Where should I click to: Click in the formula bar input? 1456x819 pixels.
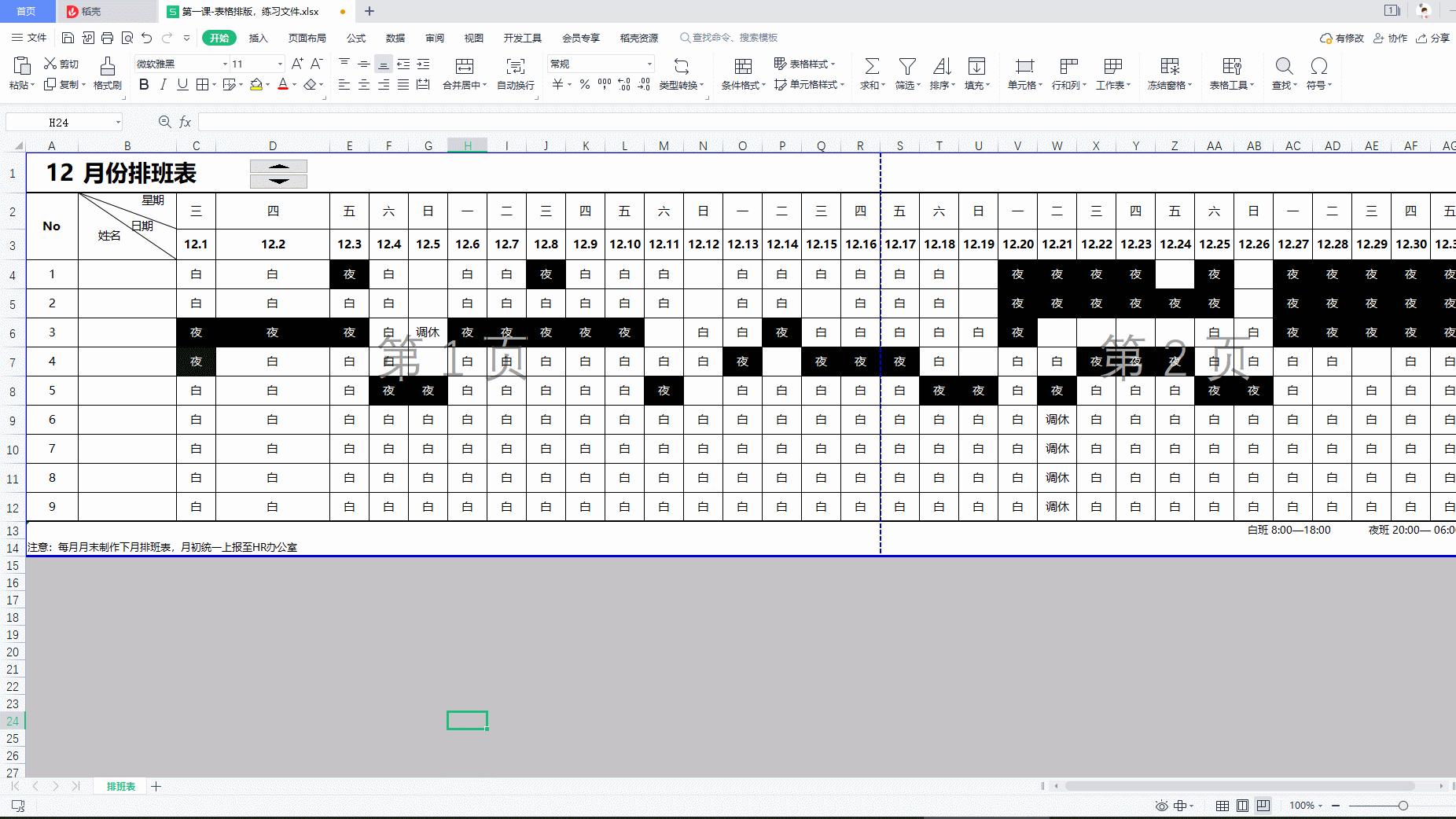pos(825,122)
